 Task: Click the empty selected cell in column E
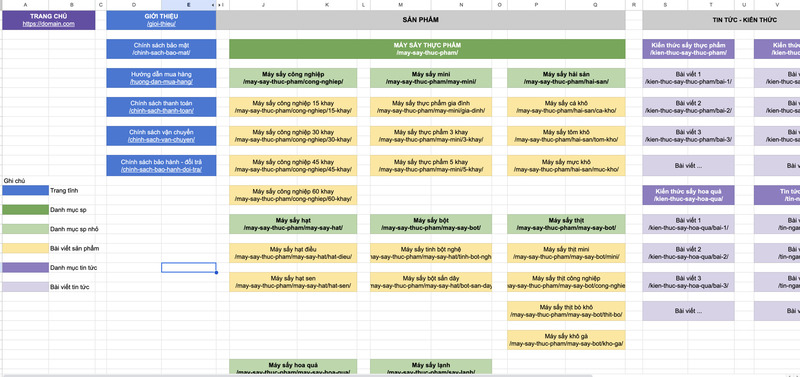pos(189,268)
